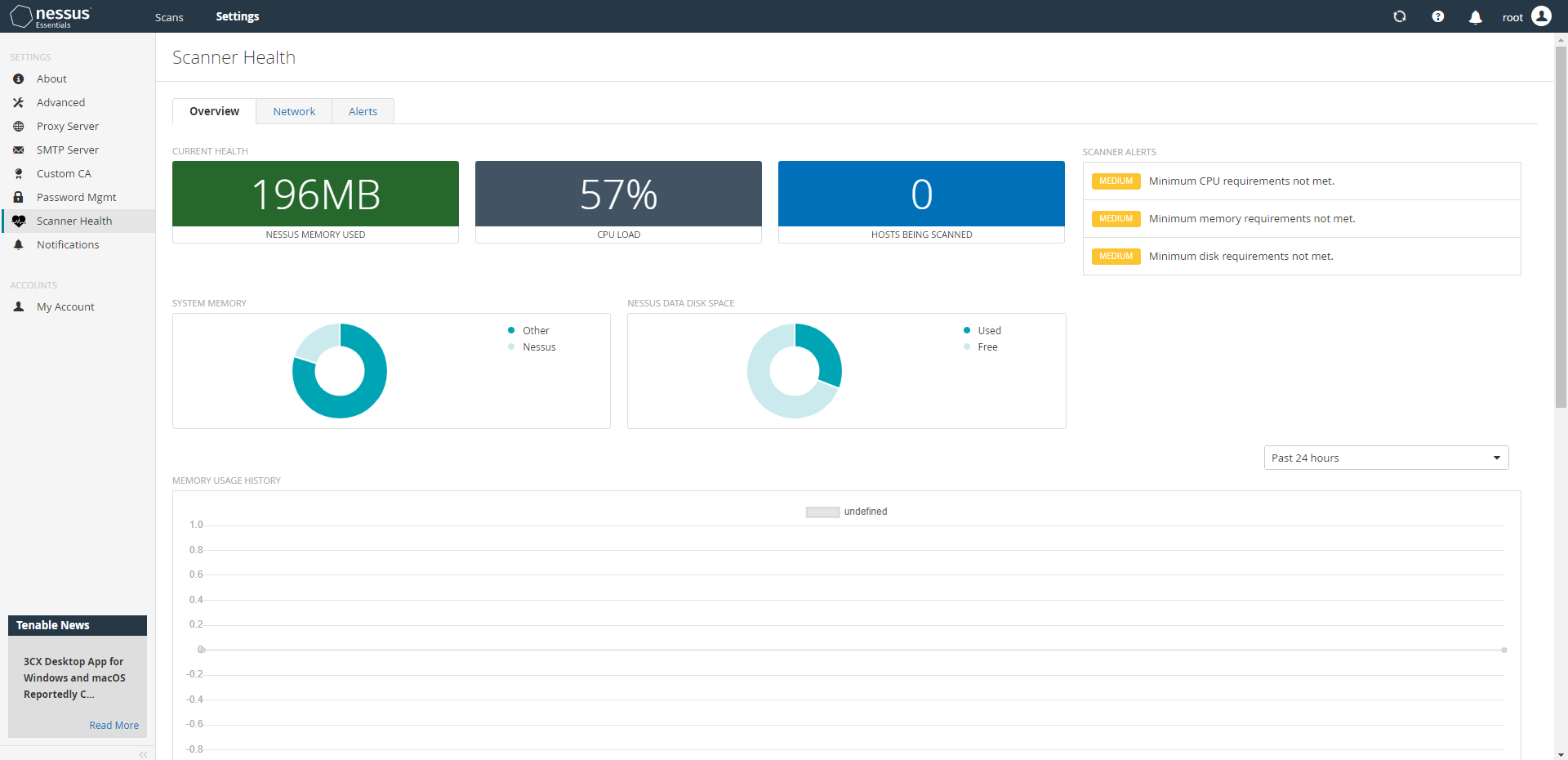Click the Scanner Health heart icon
The height and width of the screenshot is (760, 1568).
pyautogui.click(x=18, y=221)
